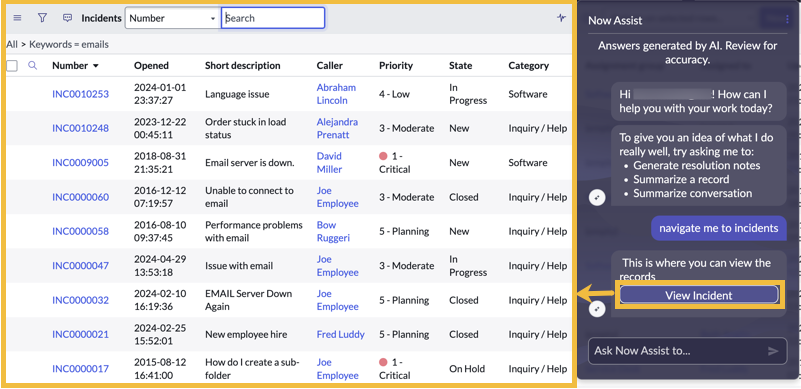The height and width of the screenshot is (389, 801).
Task: Open incident INC0000047
Action: point(80,266)
